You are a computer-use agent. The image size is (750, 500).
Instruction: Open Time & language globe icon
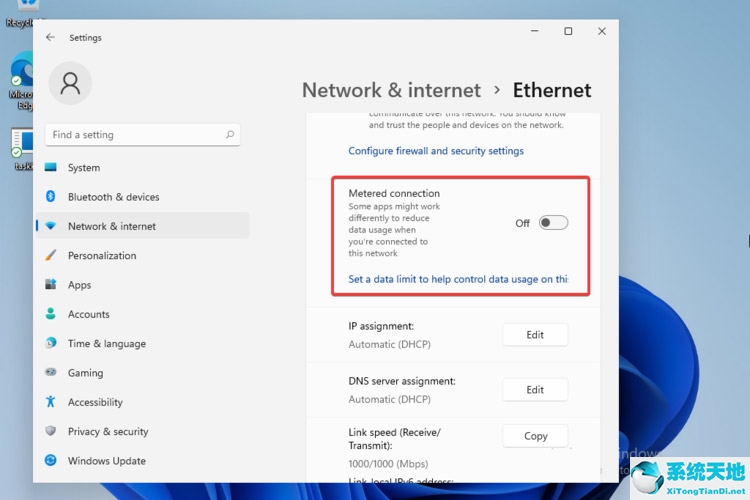coord(51,343)
